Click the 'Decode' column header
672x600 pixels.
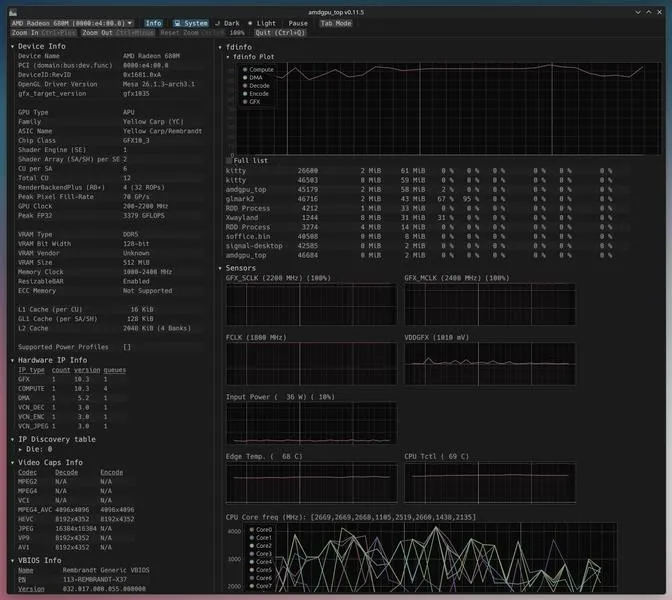click(x=66, y=472)
